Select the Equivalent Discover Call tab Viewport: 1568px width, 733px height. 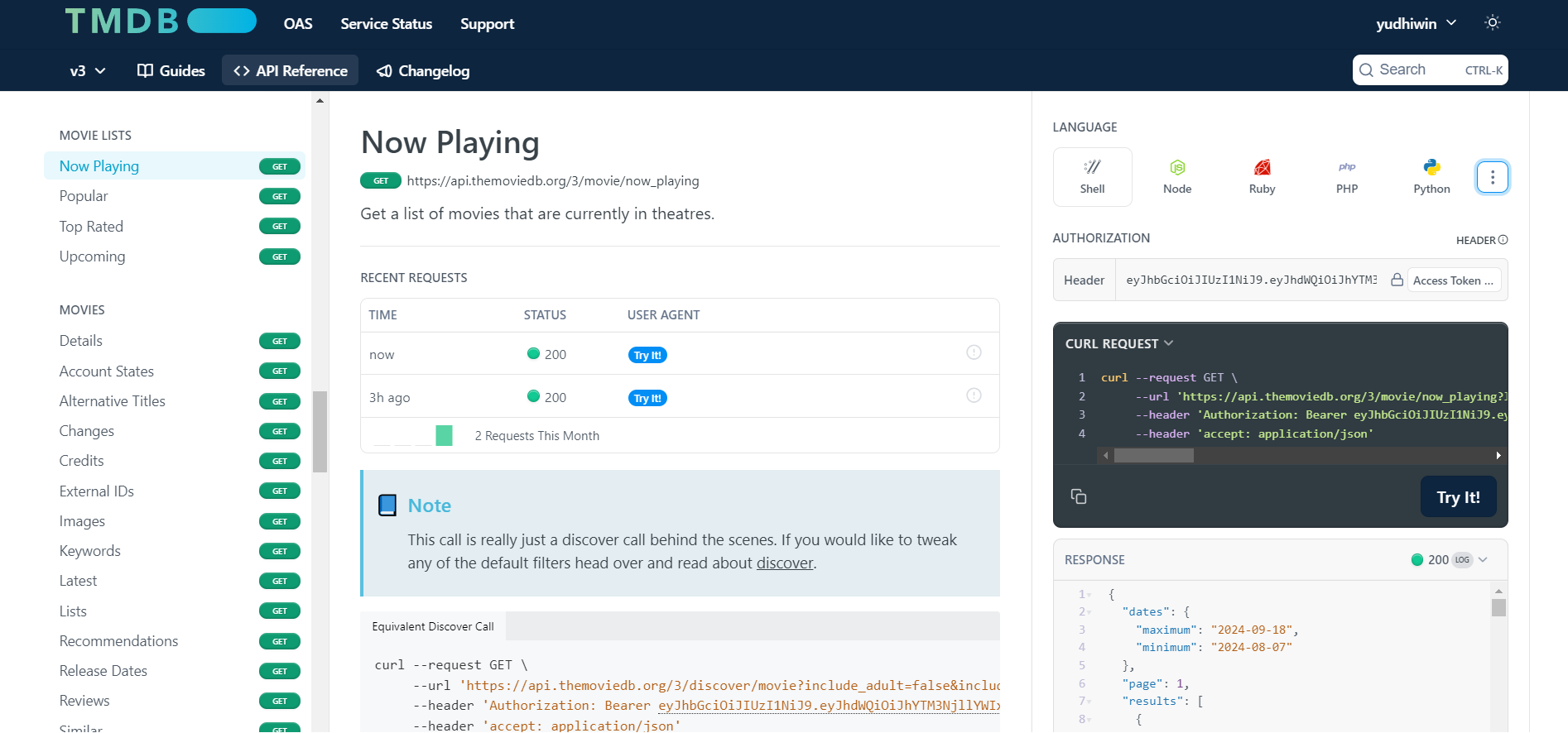click(x=433, y=626)
